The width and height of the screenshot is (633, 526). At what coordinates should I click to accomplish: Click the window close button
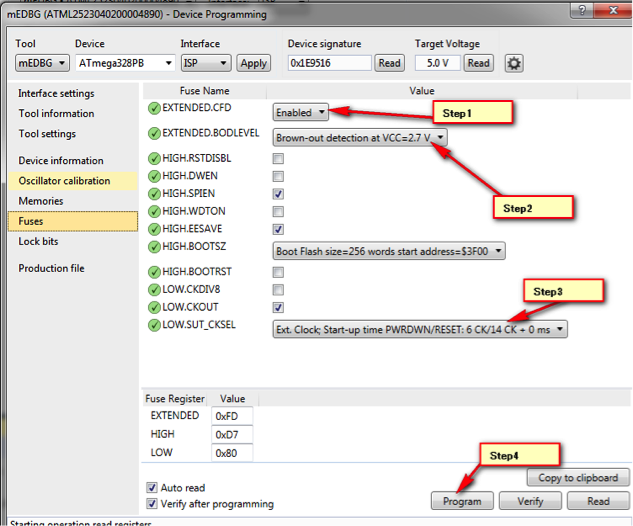(606, 10)
